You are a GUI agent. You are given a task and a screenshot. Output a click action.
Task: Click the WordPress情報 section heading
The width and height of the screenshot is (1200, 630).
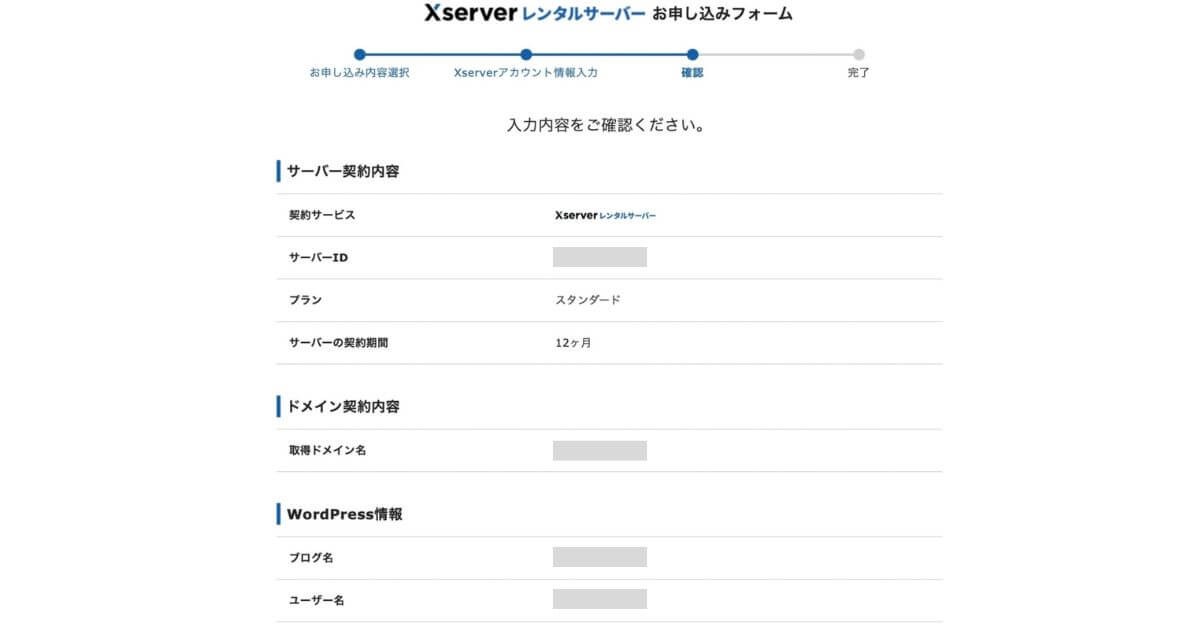[345, 514]
